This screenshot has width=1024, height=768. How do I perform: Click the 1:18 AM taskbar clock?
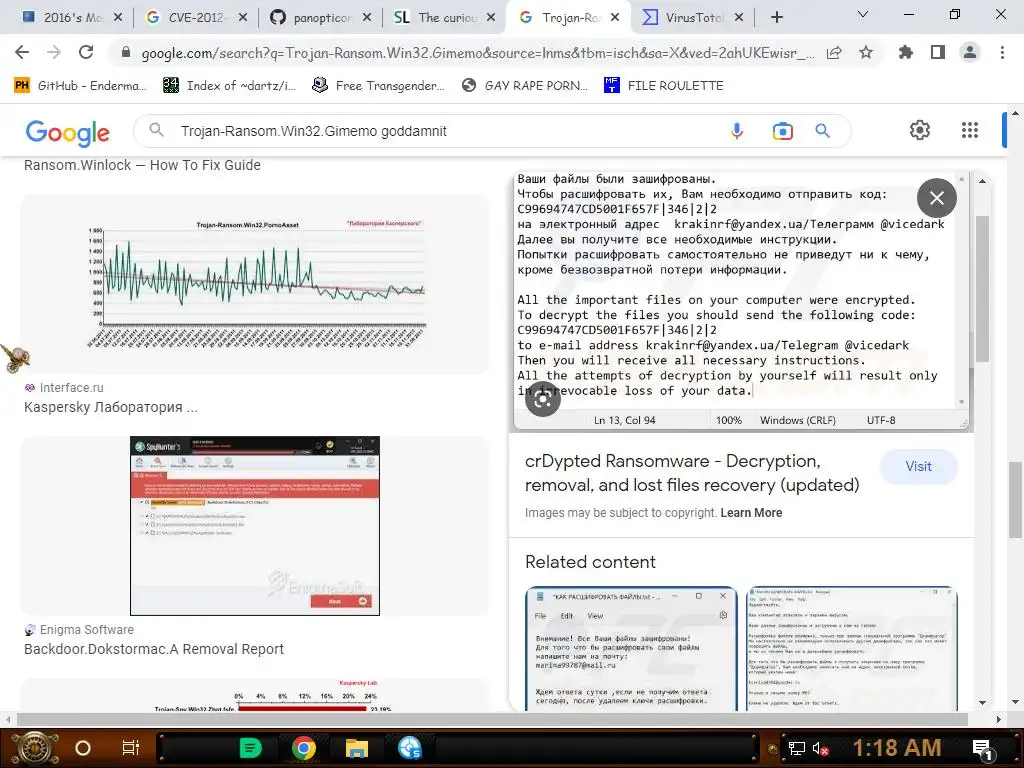click(897, 748)
